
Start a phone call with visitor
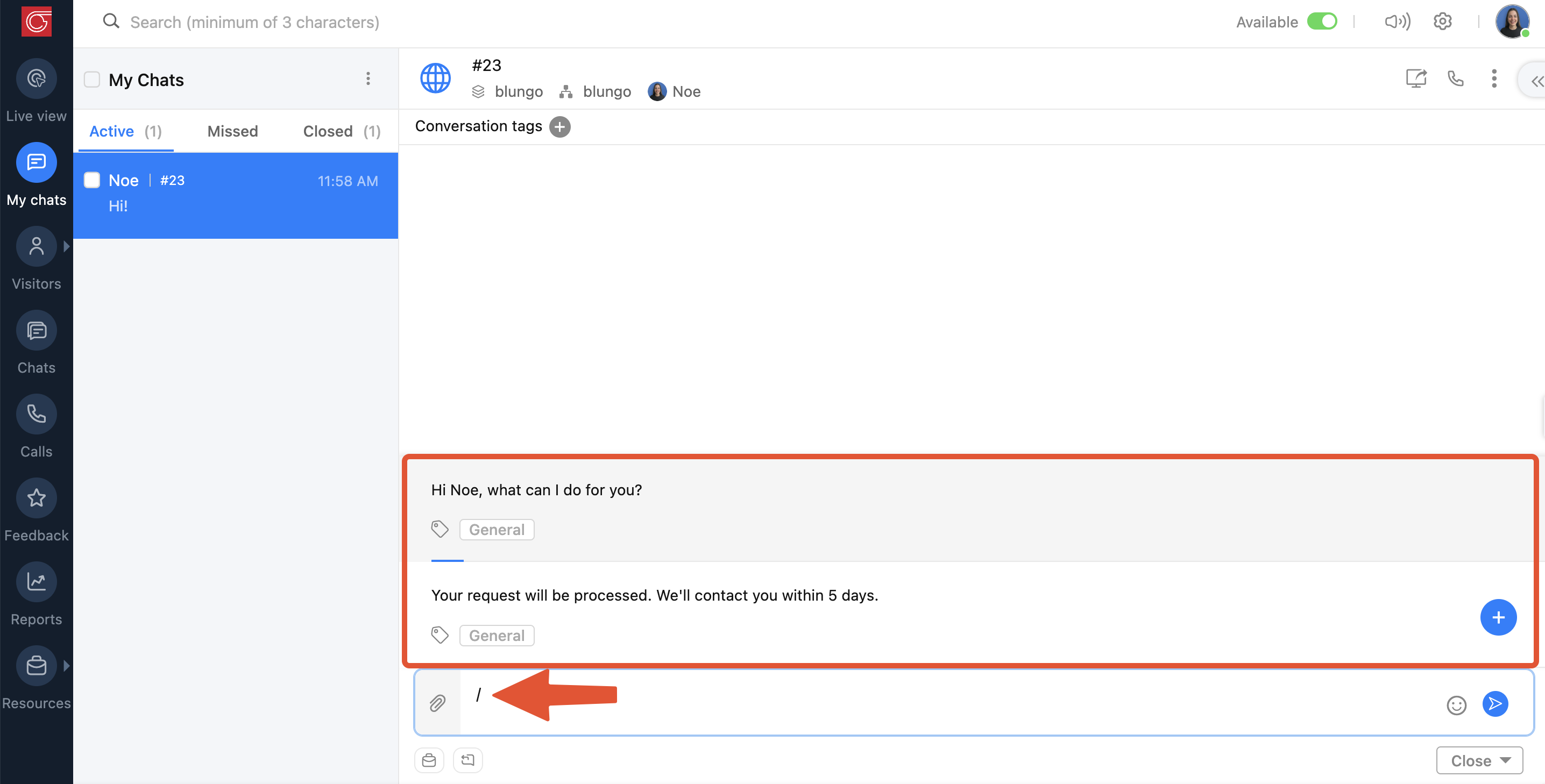click(1456, 79)
